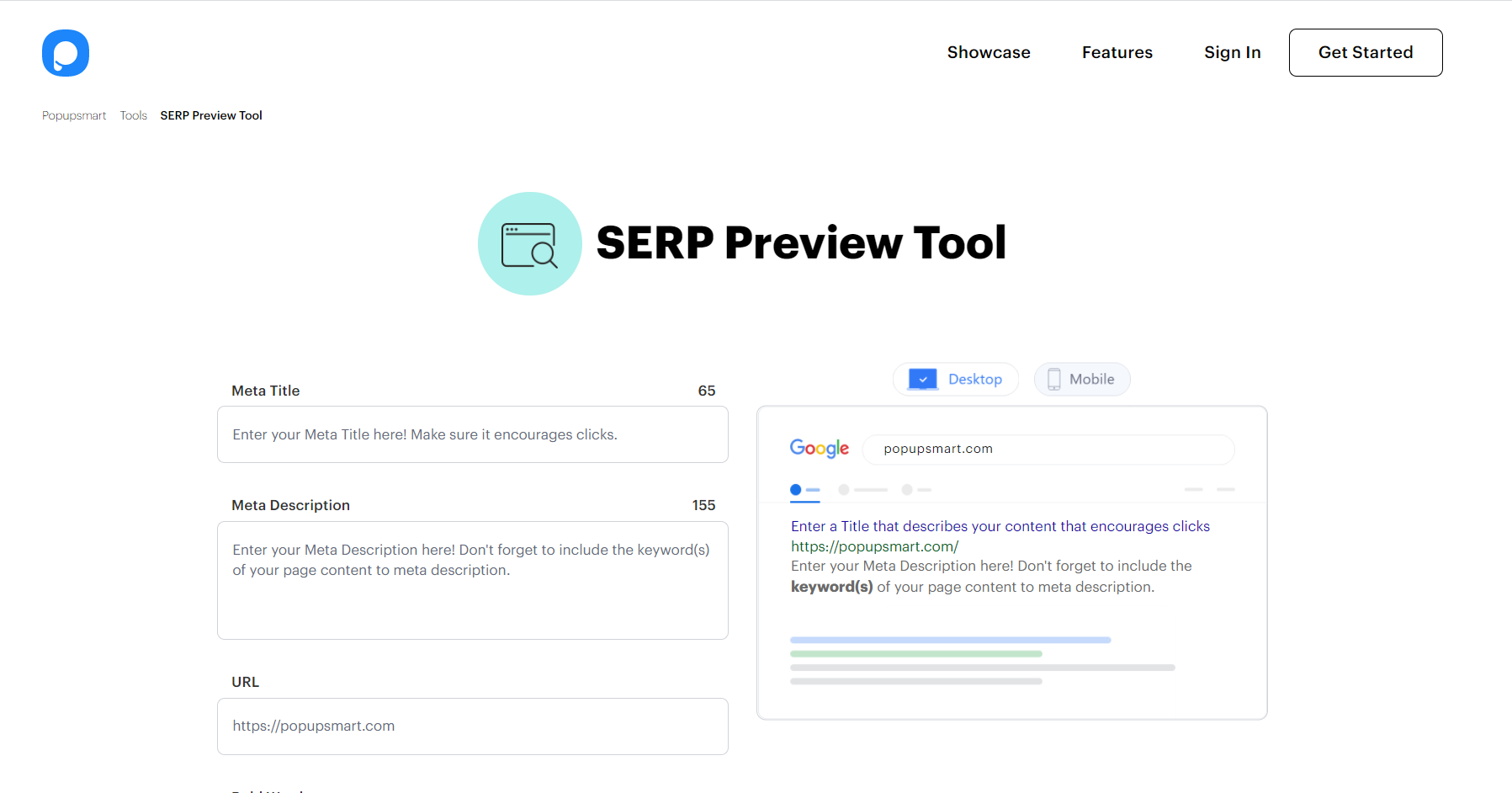
Task: Click the Google logo in preview
Action: (x=819, y=449)
